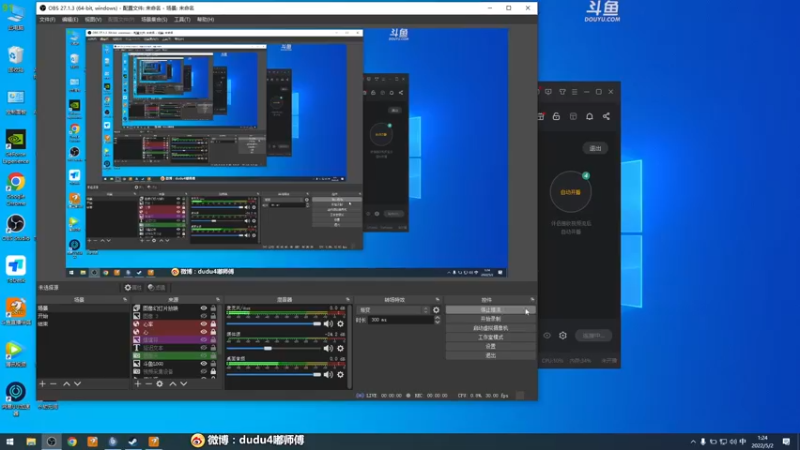Toggle the eye icon in Douyu window bottom
The image size is (800, 450).
point(547,336)
